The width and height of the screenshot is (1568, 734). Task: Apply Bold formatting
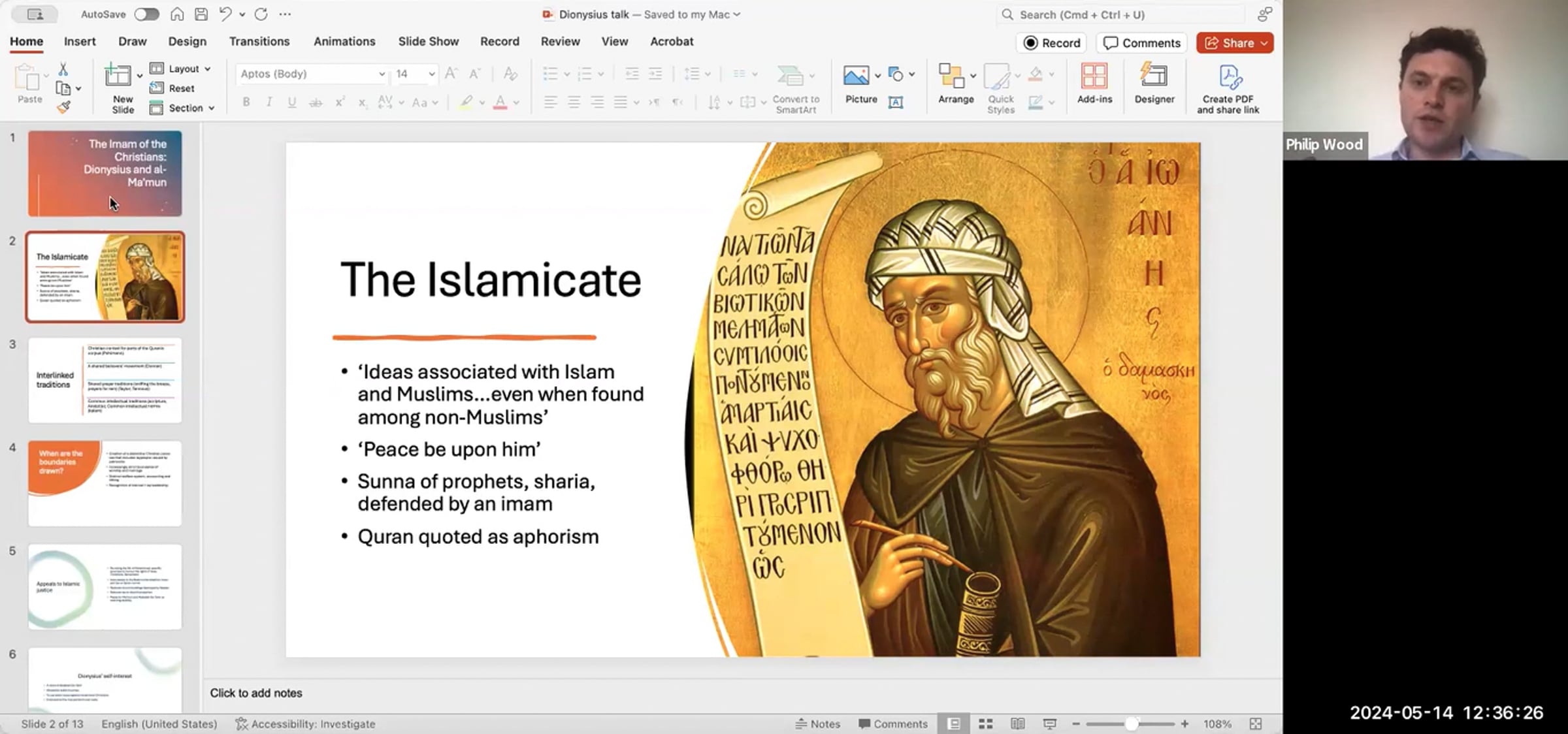coord(246,102)
